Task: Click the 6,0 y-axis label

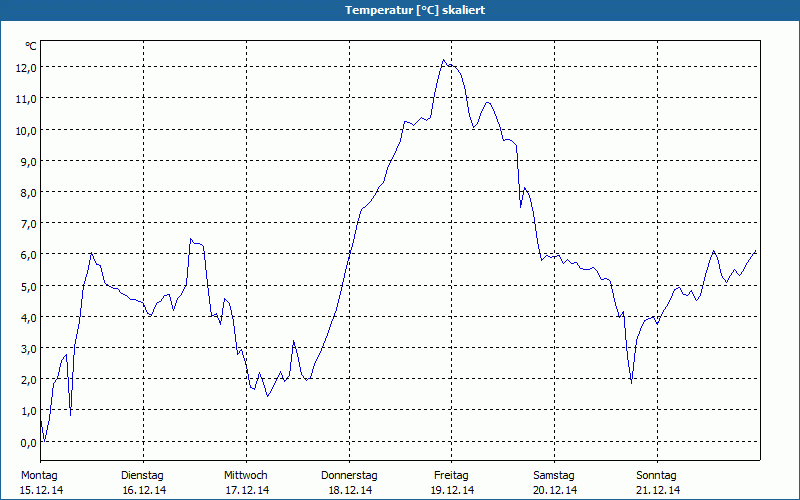Action: 29,255
